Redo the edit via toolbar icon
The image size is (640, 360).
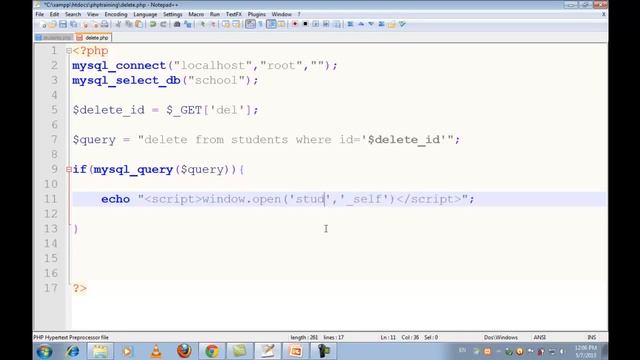[x=163, y=24]
